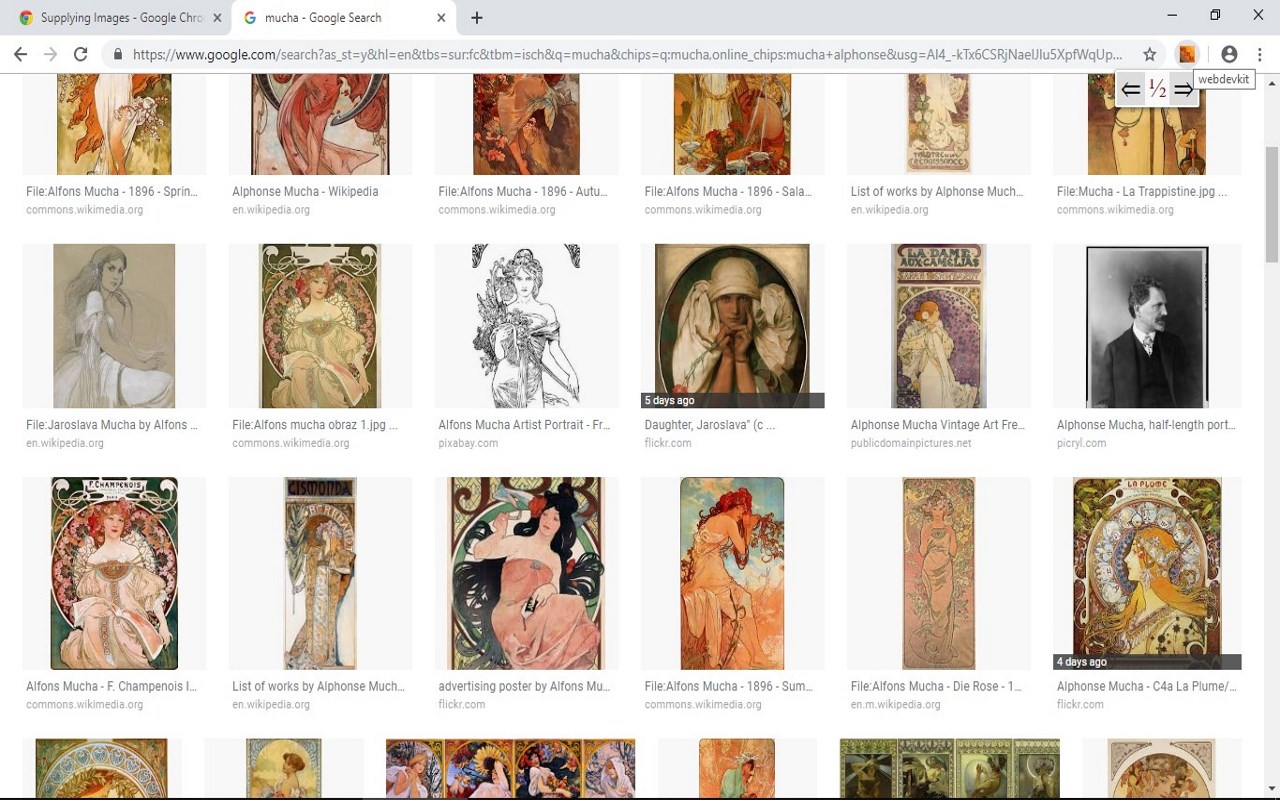The height and width of the screenshot is (800, 1280).
Task: Open 'Alfons Mucha Artist Portrait - Fr...' link
Action: point(524,425)
